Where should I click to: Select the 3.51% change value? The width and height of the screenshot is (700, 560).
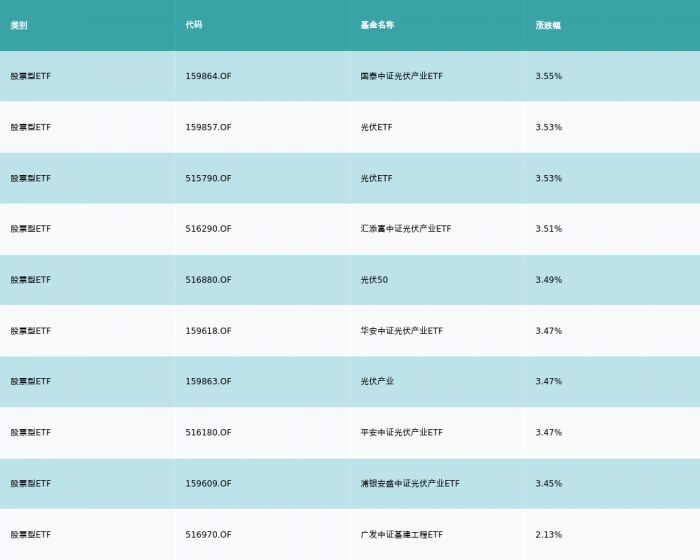[549, 229]
